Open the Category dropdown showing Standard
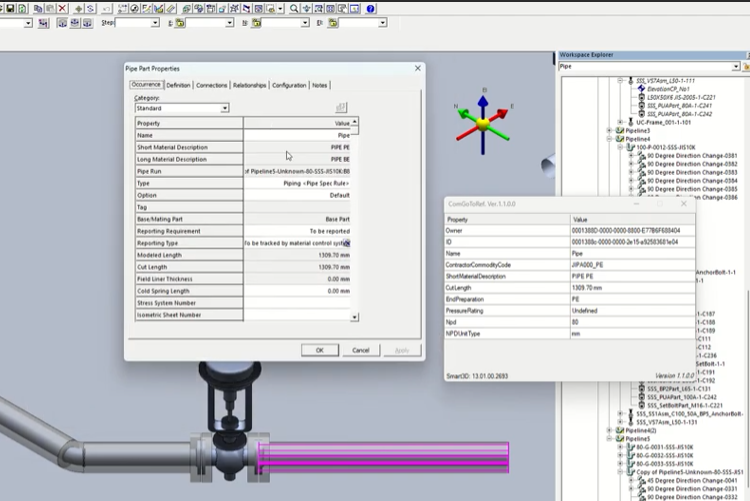750x501 pixels. coord(224,108)
